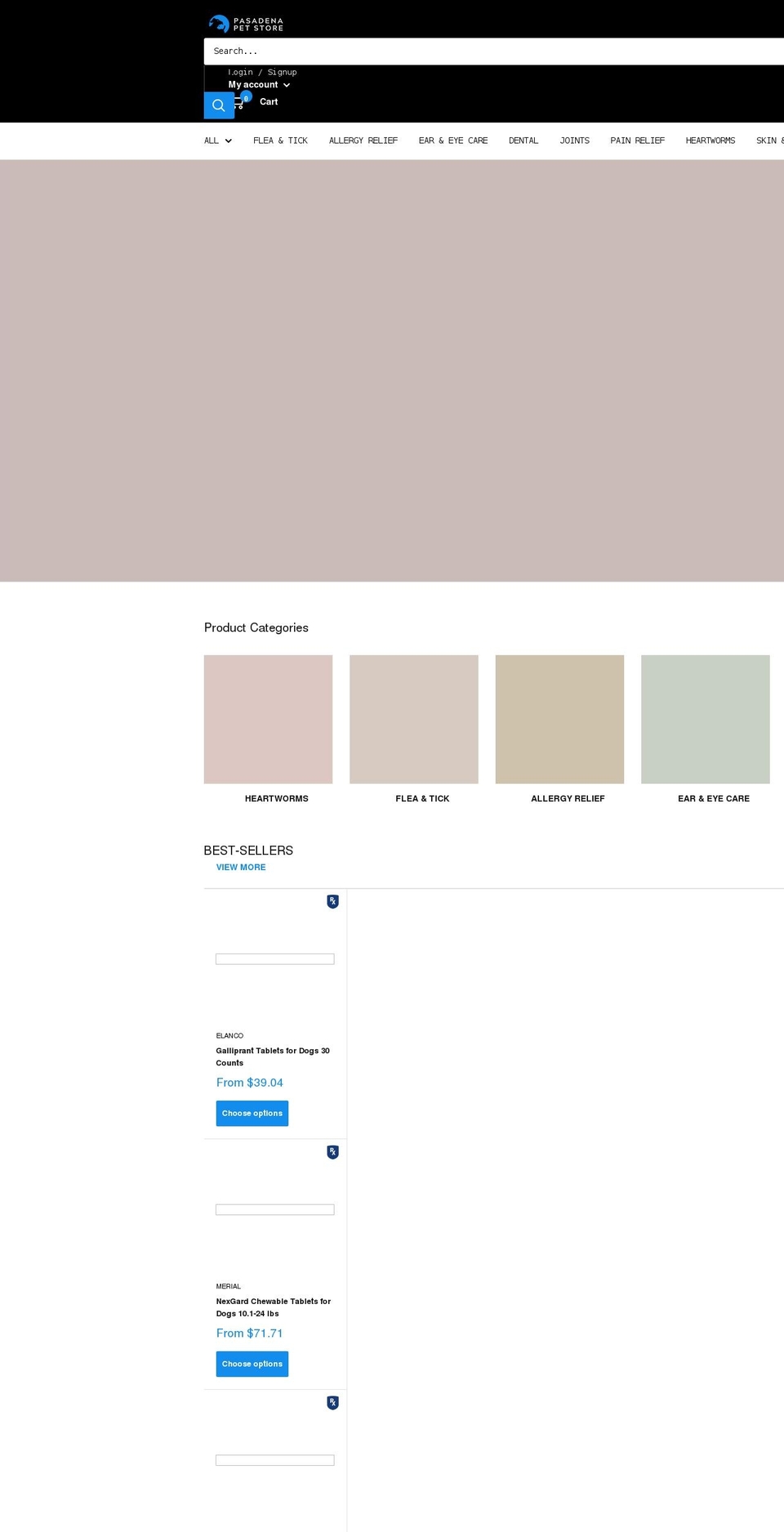This screenshot has height=1532, width=784.
Task: Click the large hero banner image
Action: point(392,371)
